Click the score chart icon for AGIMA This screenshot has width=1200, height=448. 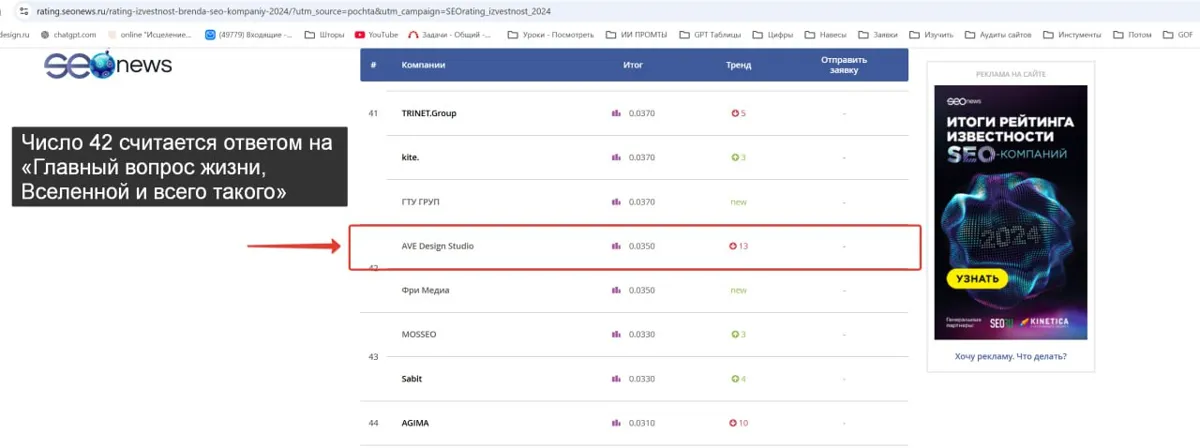[616, 423]
